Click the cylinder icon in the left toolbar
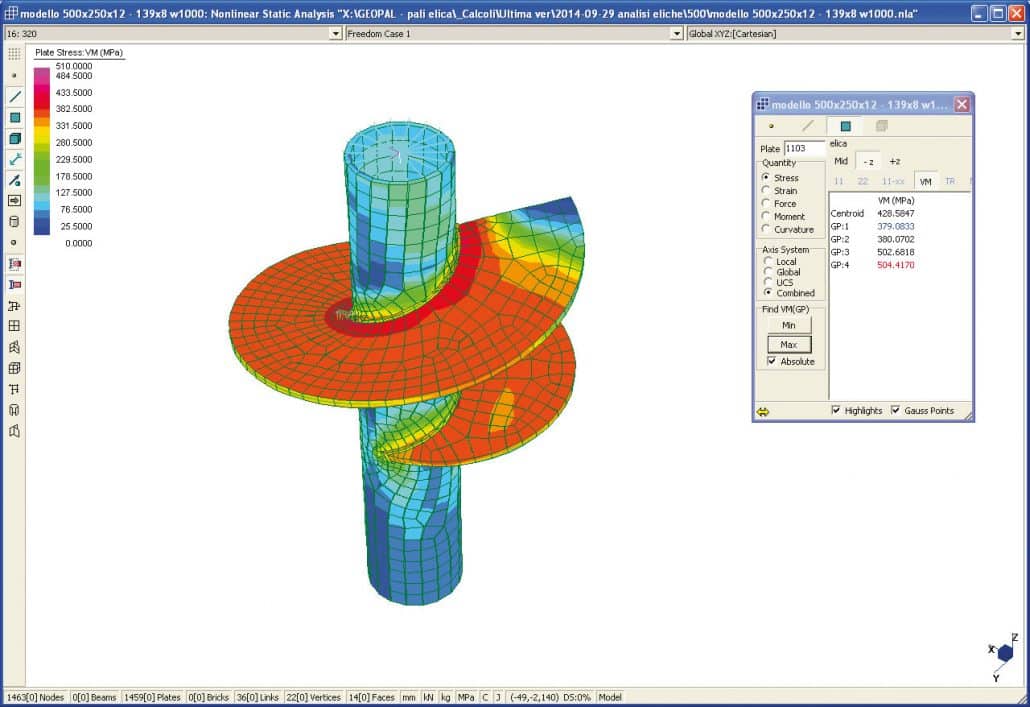 [14, 221]
